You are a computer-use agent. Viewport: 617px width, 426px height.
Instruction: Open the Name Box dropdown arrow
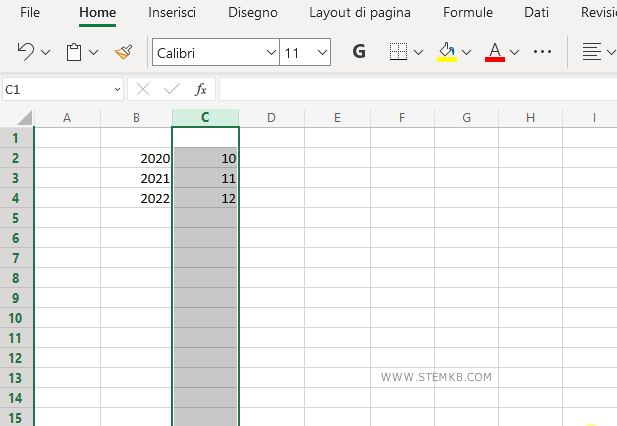pos(117,89)
